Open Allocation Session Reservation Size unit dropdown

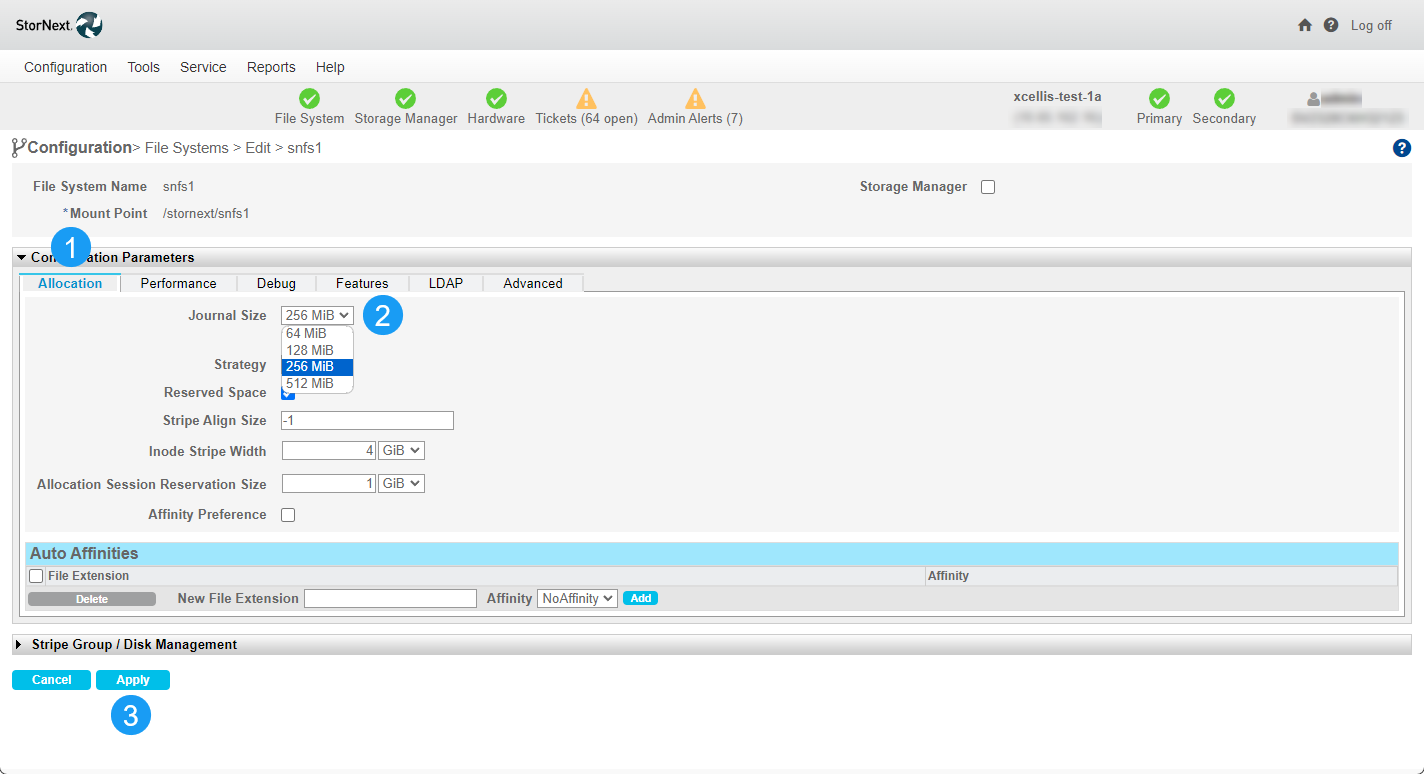401,484
